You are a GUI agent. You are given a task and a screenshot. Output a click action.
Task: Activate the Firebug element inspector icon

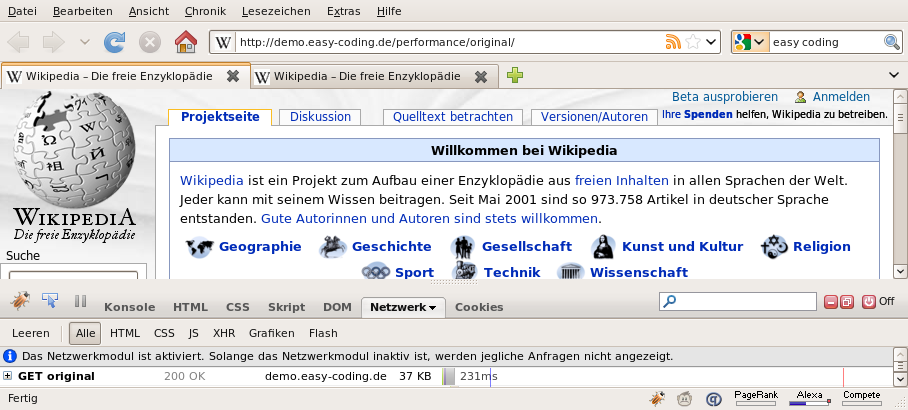pyautogui.click(x=50, y=301)
